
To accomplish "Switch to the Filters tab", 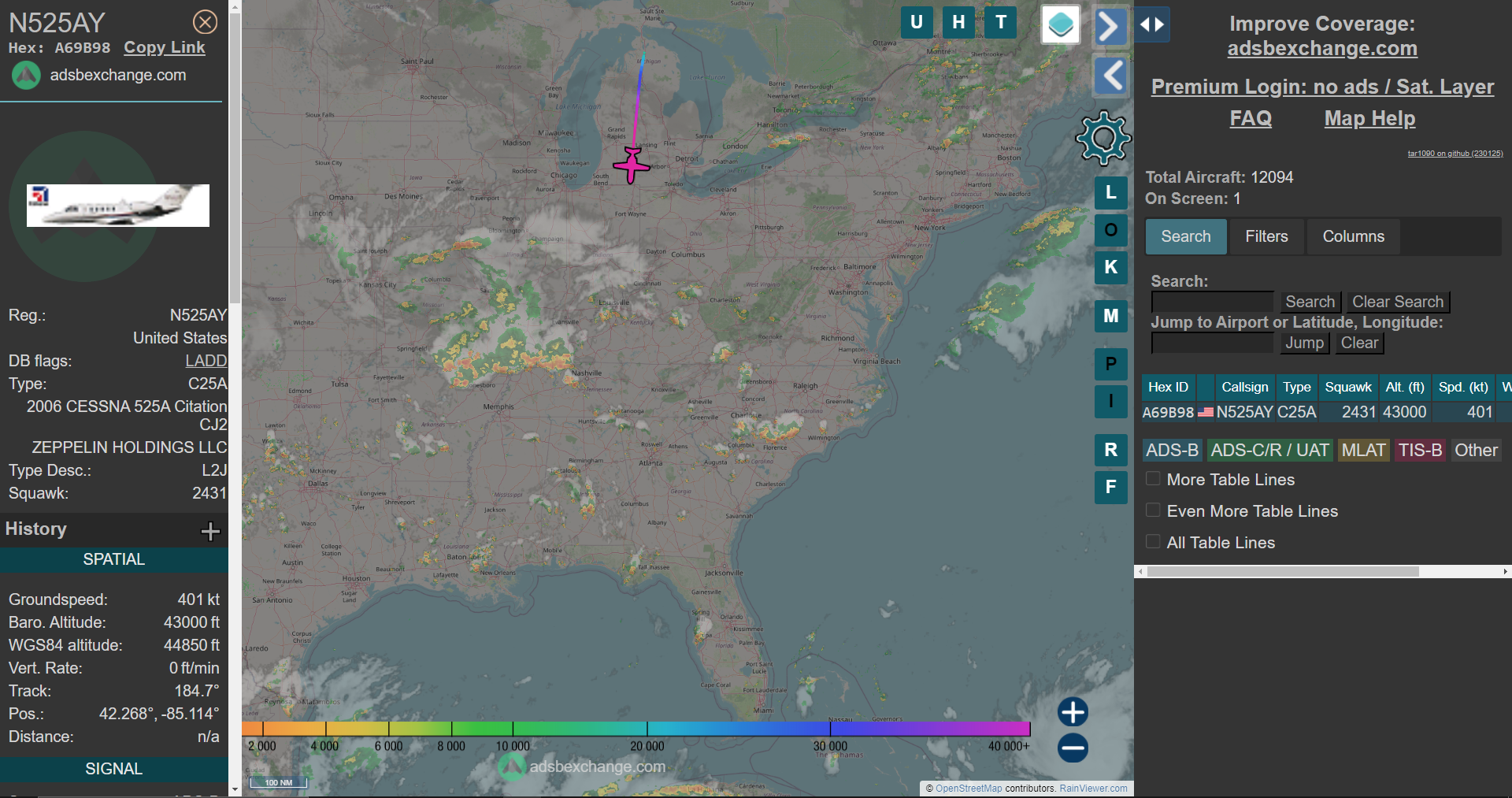I will [x=1266, y=236].
